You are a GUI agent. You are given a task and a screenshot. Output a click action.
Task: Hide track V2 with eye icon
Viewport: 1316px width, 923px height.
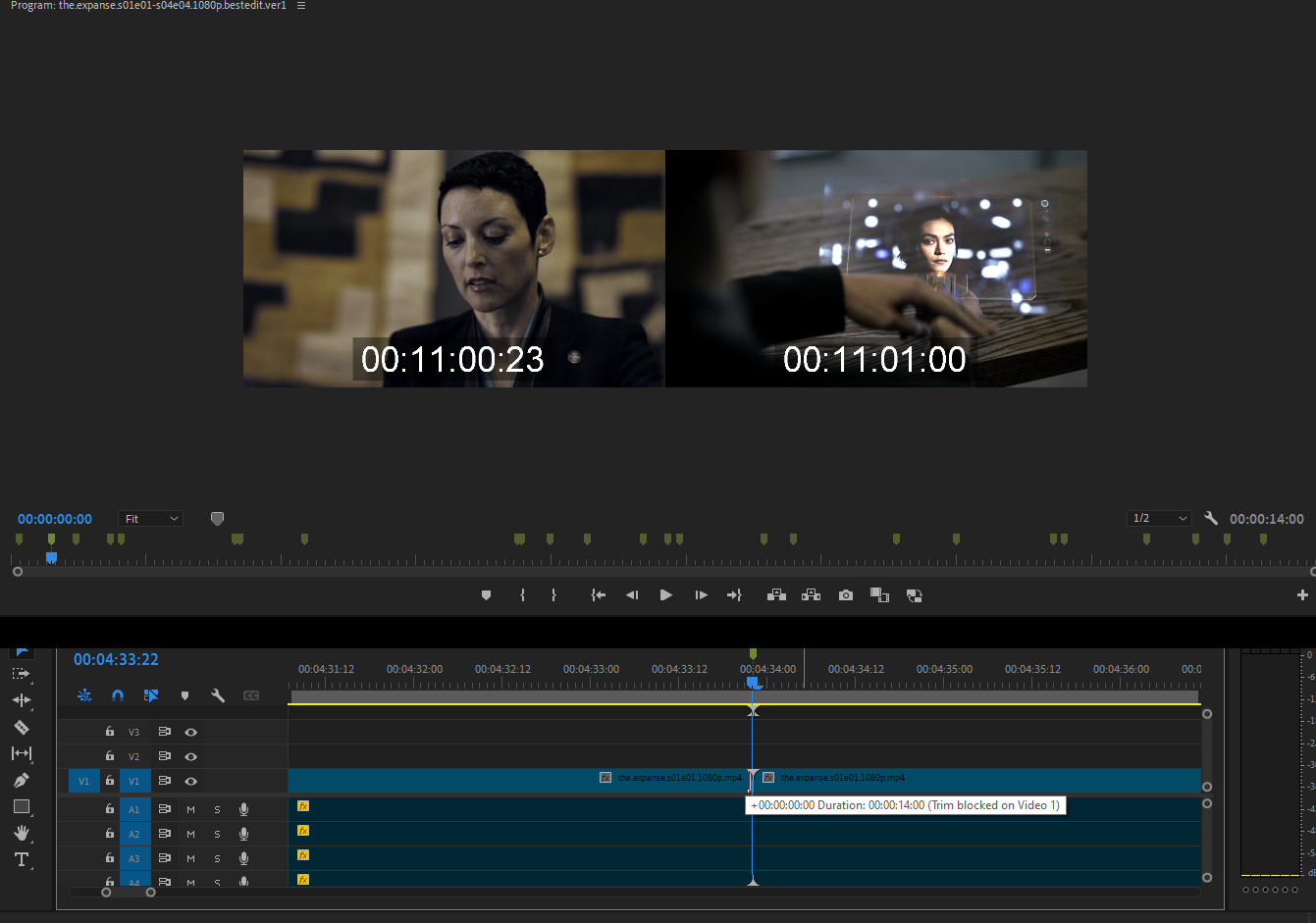coord(191,756)
